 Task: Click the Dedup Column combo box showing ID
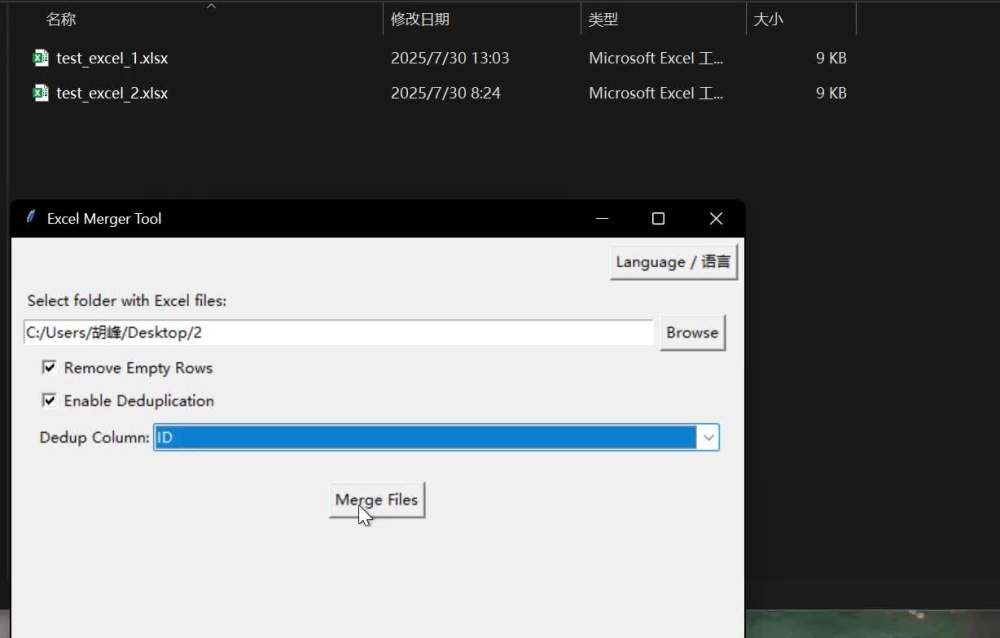436,438
